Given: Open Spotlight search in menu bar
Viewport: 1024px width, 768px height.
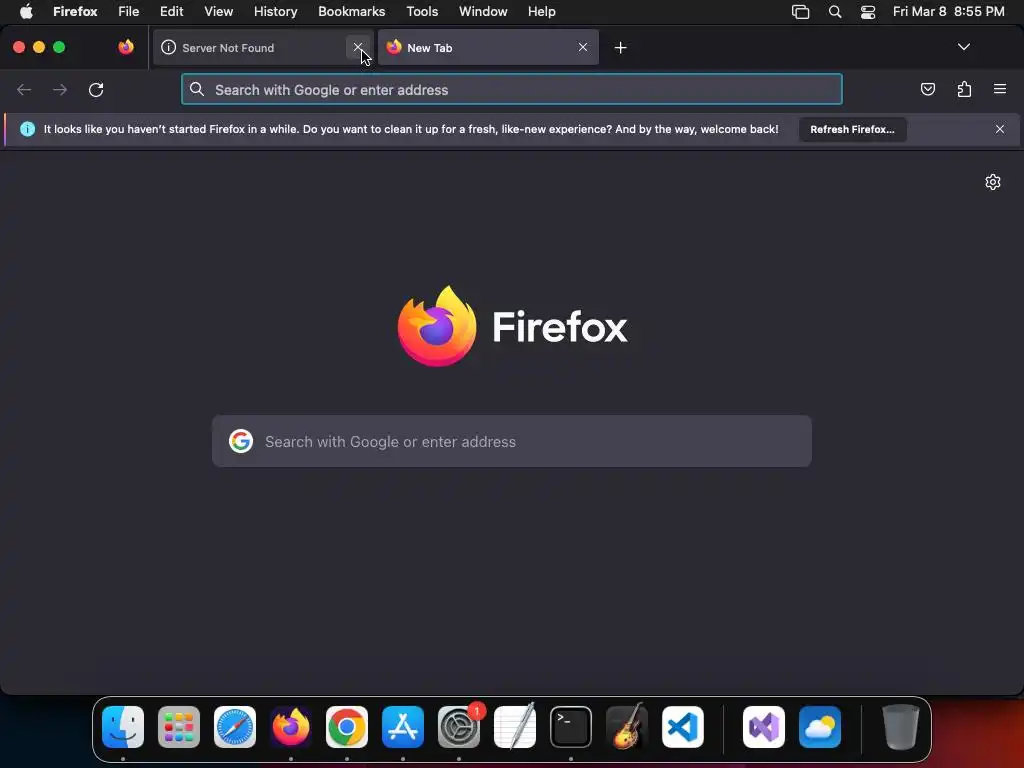Looking at the screenshot, I should click(x=835, y=12).
